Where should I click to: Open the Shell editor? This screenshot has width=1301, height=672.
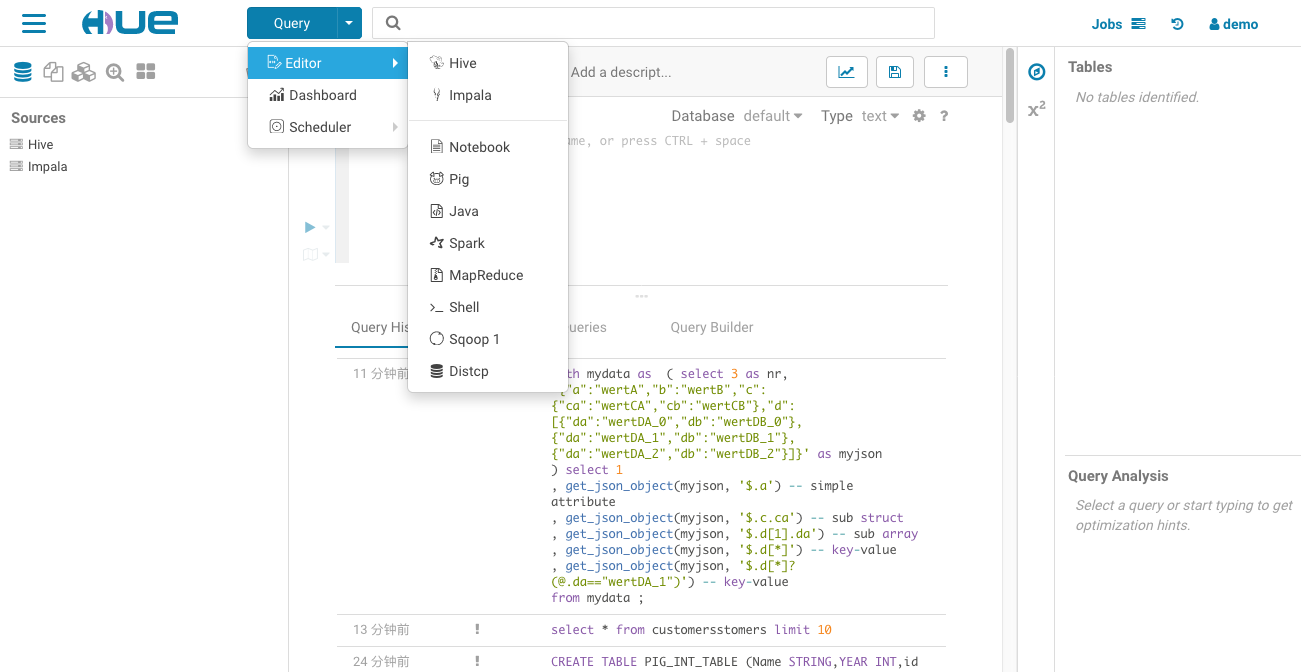point(488,307)
